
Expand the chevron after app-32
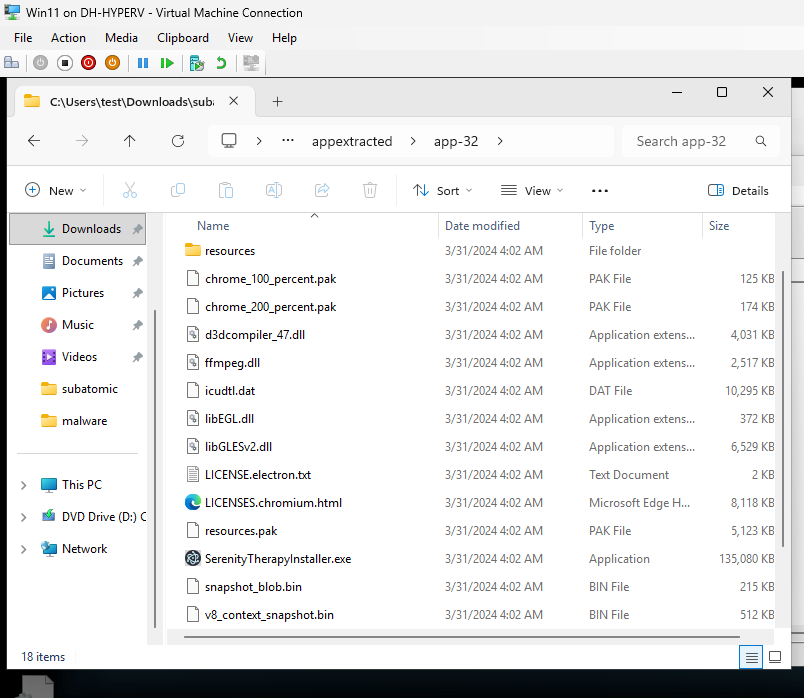coord(500,141)
